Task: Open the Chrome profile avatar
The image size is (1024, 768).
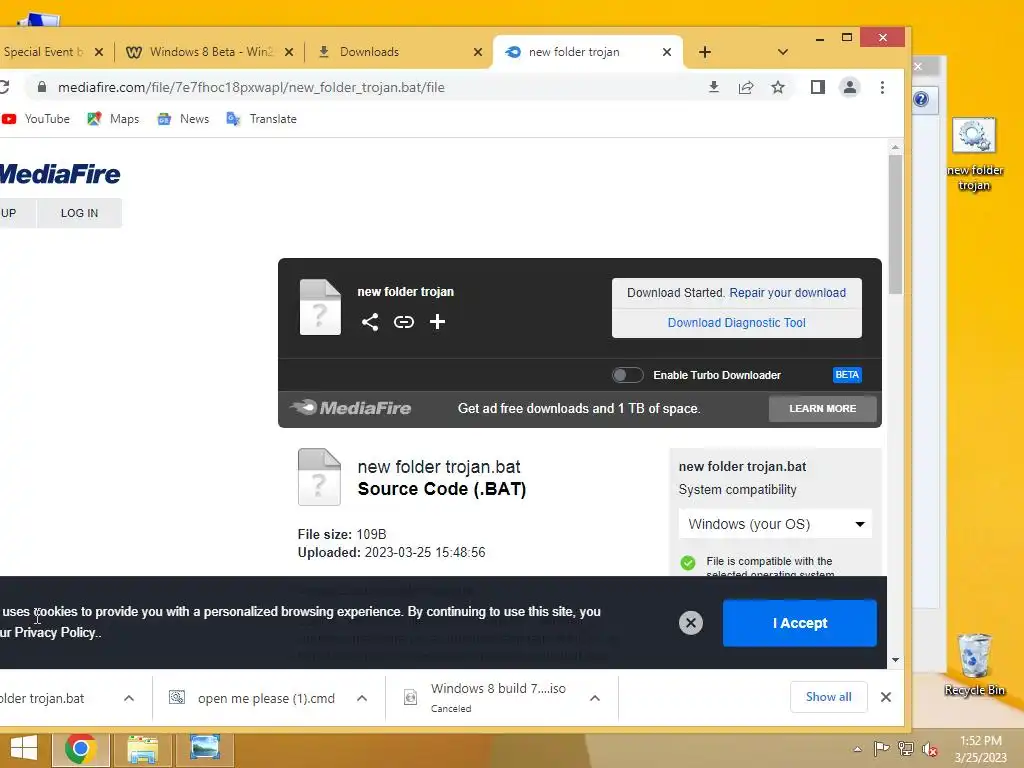Action: 850,88
